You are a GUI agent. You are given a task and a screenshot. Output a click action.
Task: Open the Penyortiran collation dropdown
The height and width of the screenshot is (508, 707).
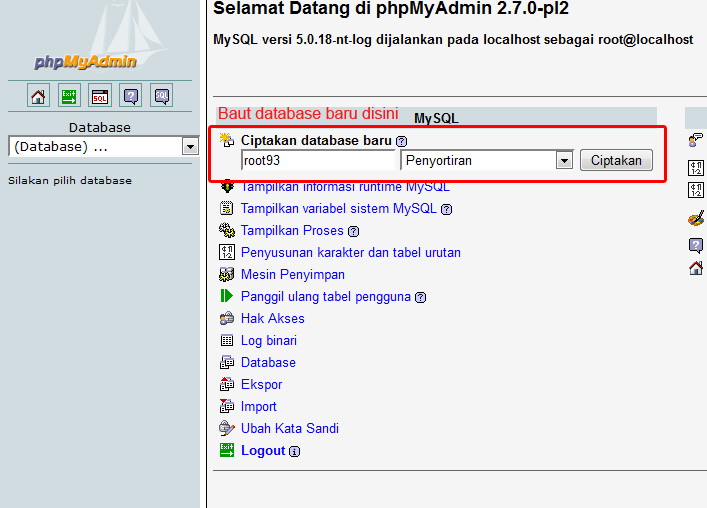click(487, 160)
